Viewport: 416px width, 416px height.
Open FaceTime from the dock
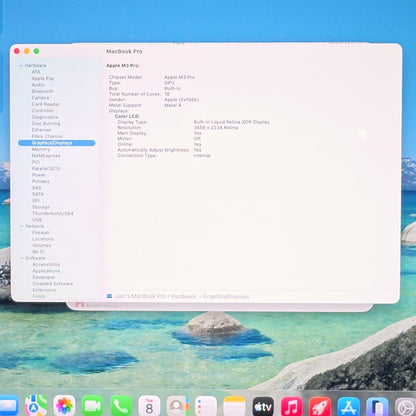(92, 406)
